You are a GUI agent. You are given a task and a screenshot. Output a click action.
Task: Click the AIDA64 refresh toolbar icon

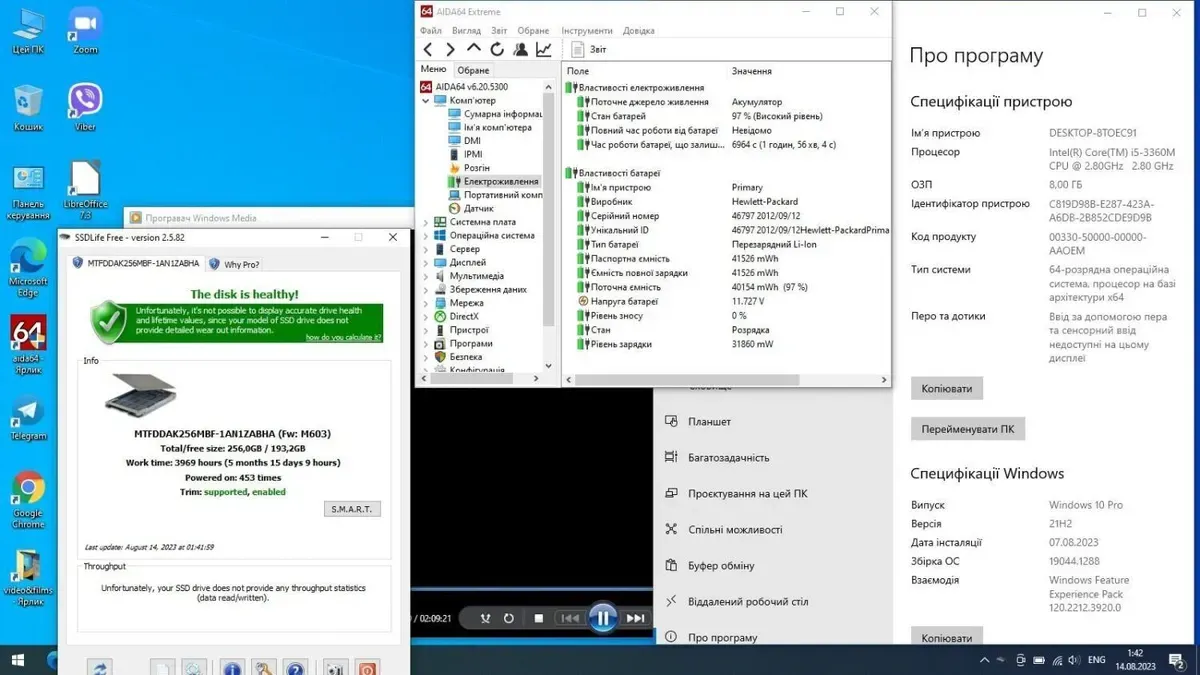click(497, 49)
